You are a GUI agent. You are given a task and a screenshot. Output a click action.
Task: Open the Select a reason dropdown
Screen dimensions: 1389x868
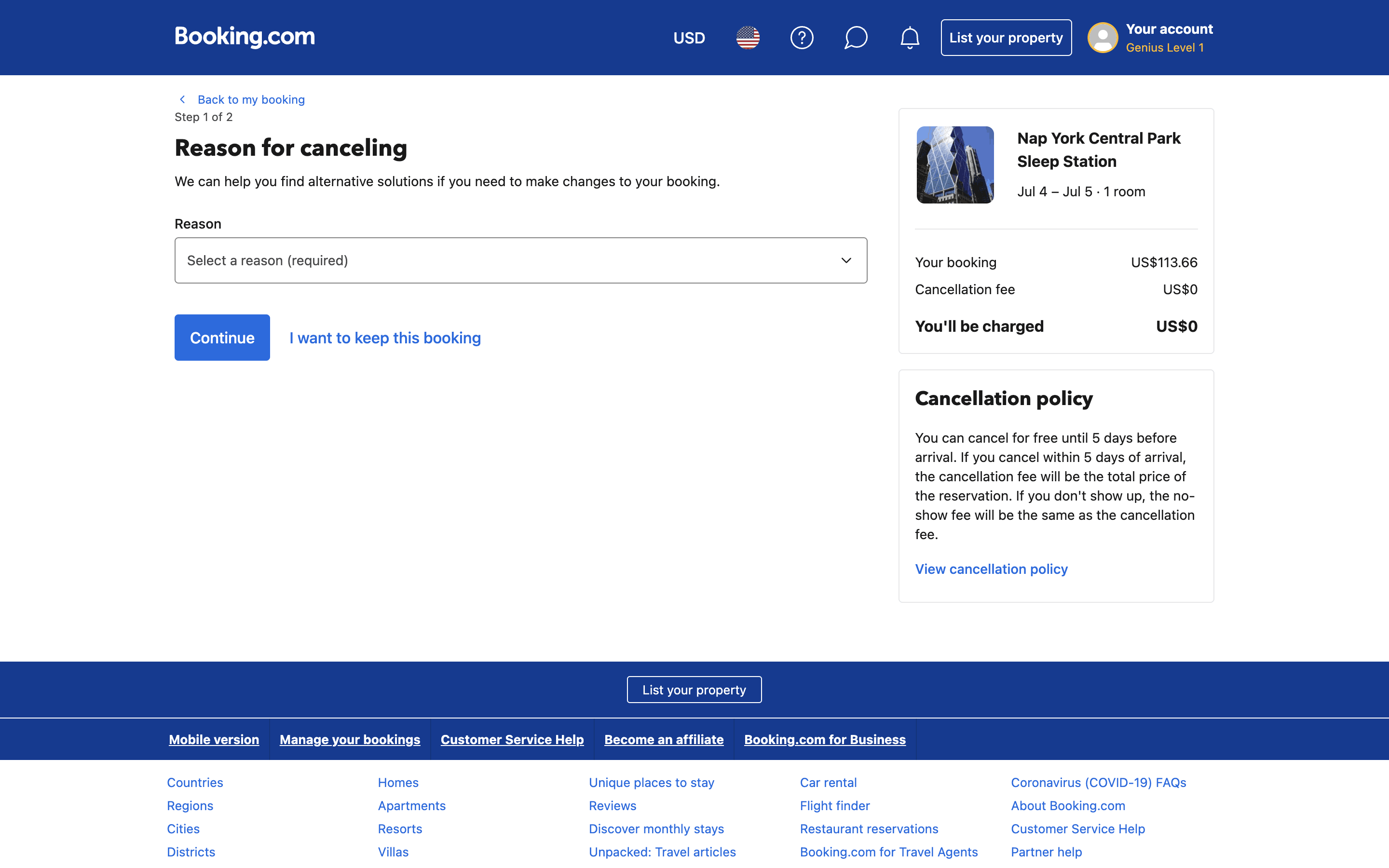[505, 260]
